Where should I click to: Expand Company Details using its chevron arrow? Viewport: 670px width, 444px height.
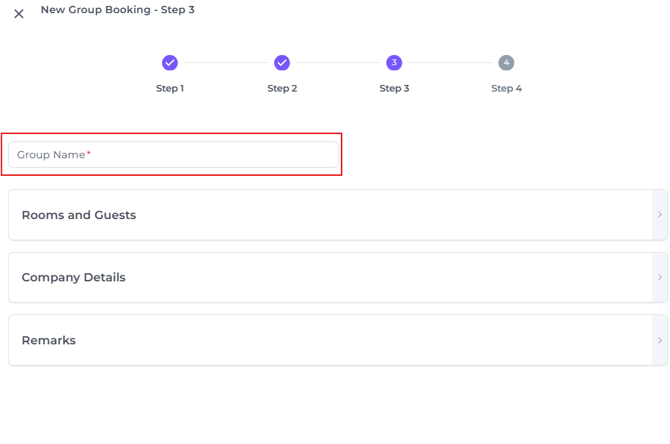click(x=659, y=277)
